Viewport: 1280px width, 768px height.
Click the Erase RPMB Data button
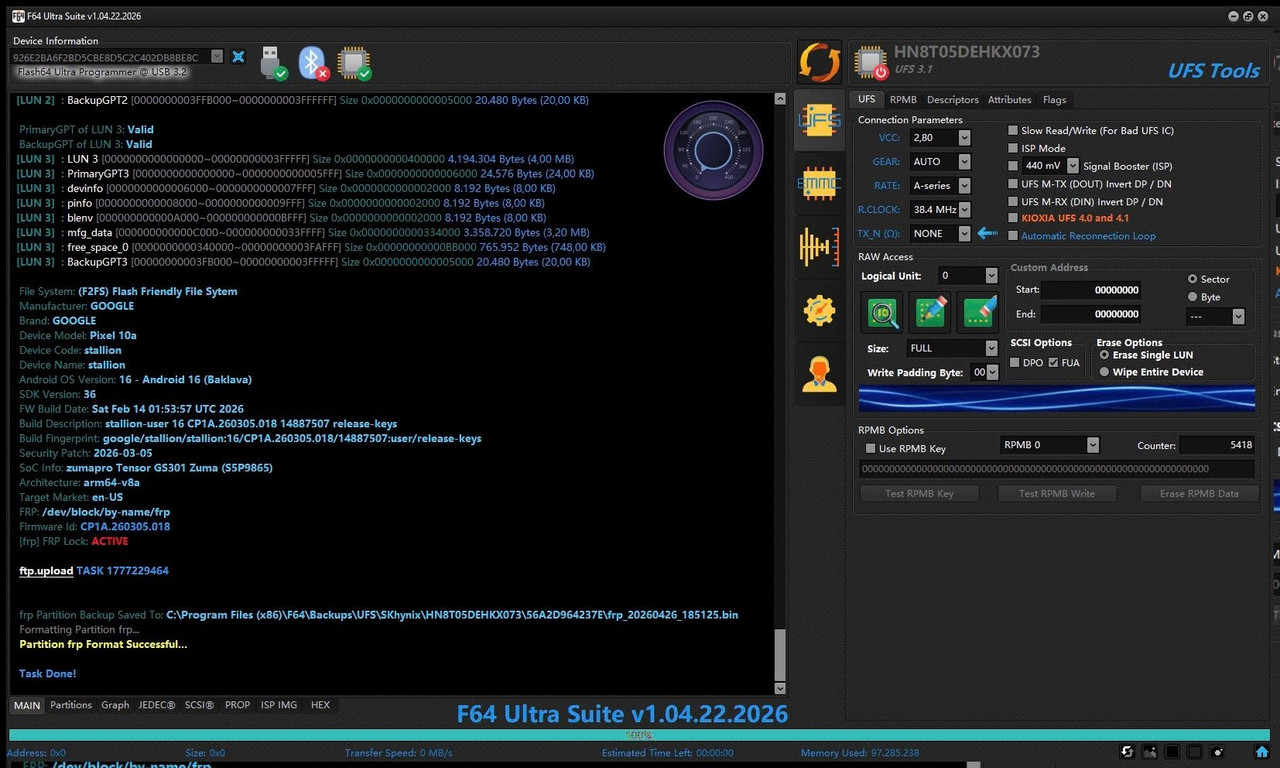pyautogui.click(x=1198, y=494)
